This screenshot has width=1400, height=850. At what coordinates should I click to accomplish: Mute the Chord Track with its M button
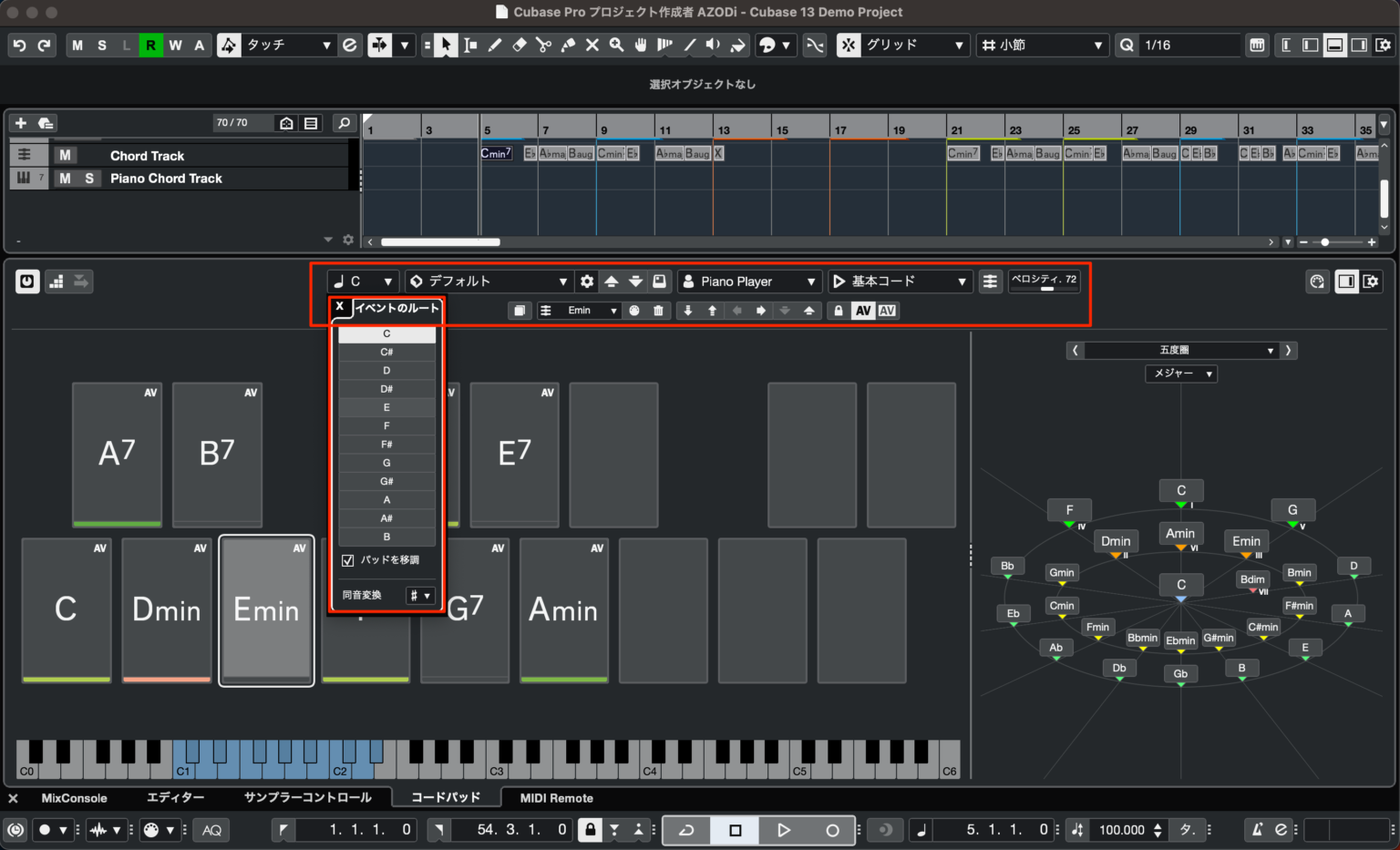pos(64,155)
